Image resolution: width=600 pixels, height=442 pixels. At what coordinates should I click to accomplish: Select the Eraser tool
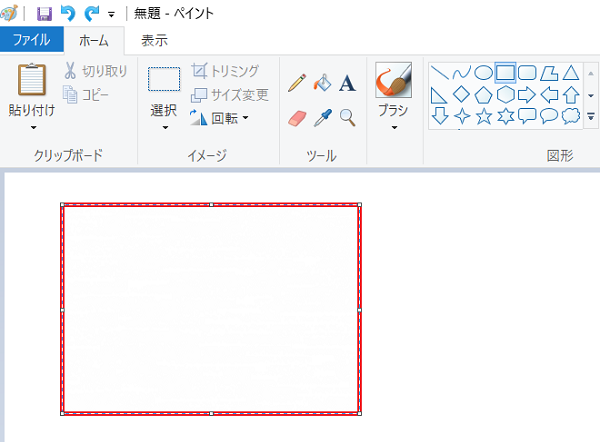click(297, 118)
